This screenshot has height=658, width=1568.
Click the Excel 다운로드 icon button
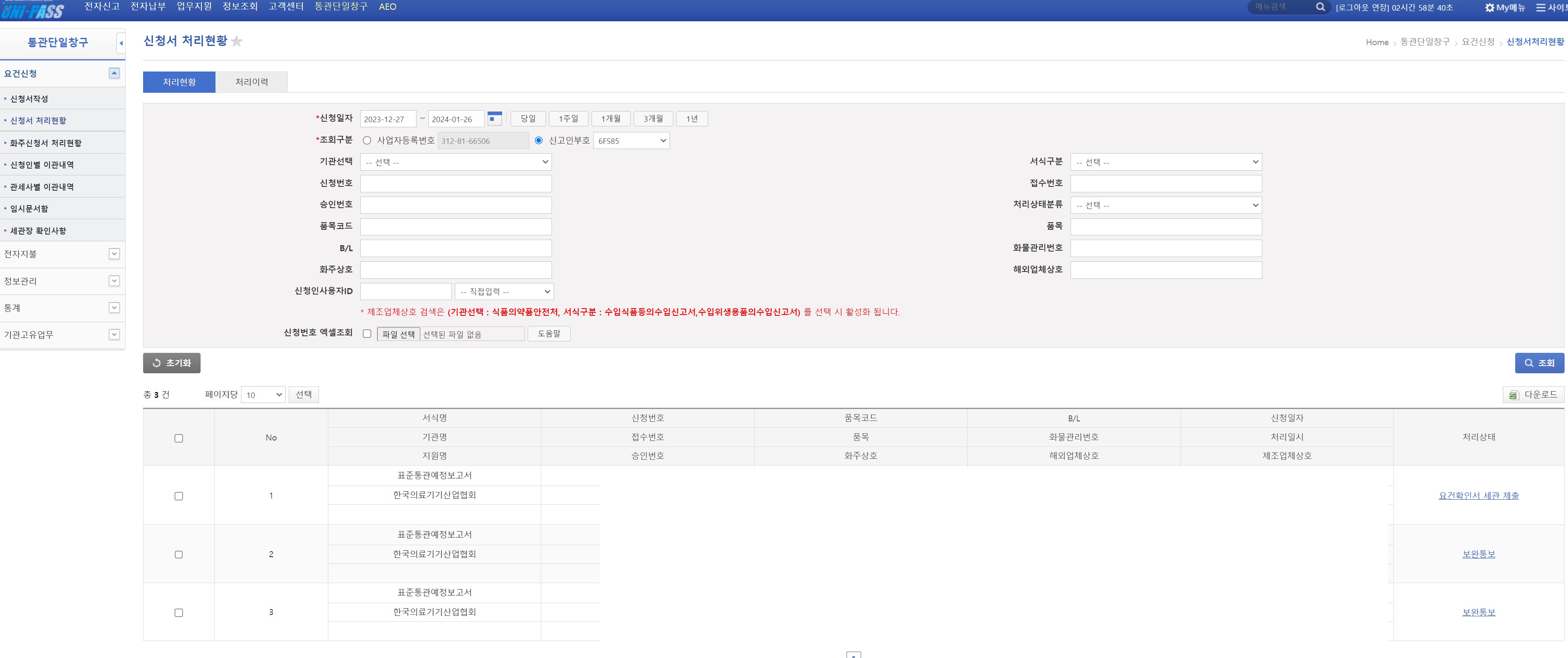coord(1533,395)
